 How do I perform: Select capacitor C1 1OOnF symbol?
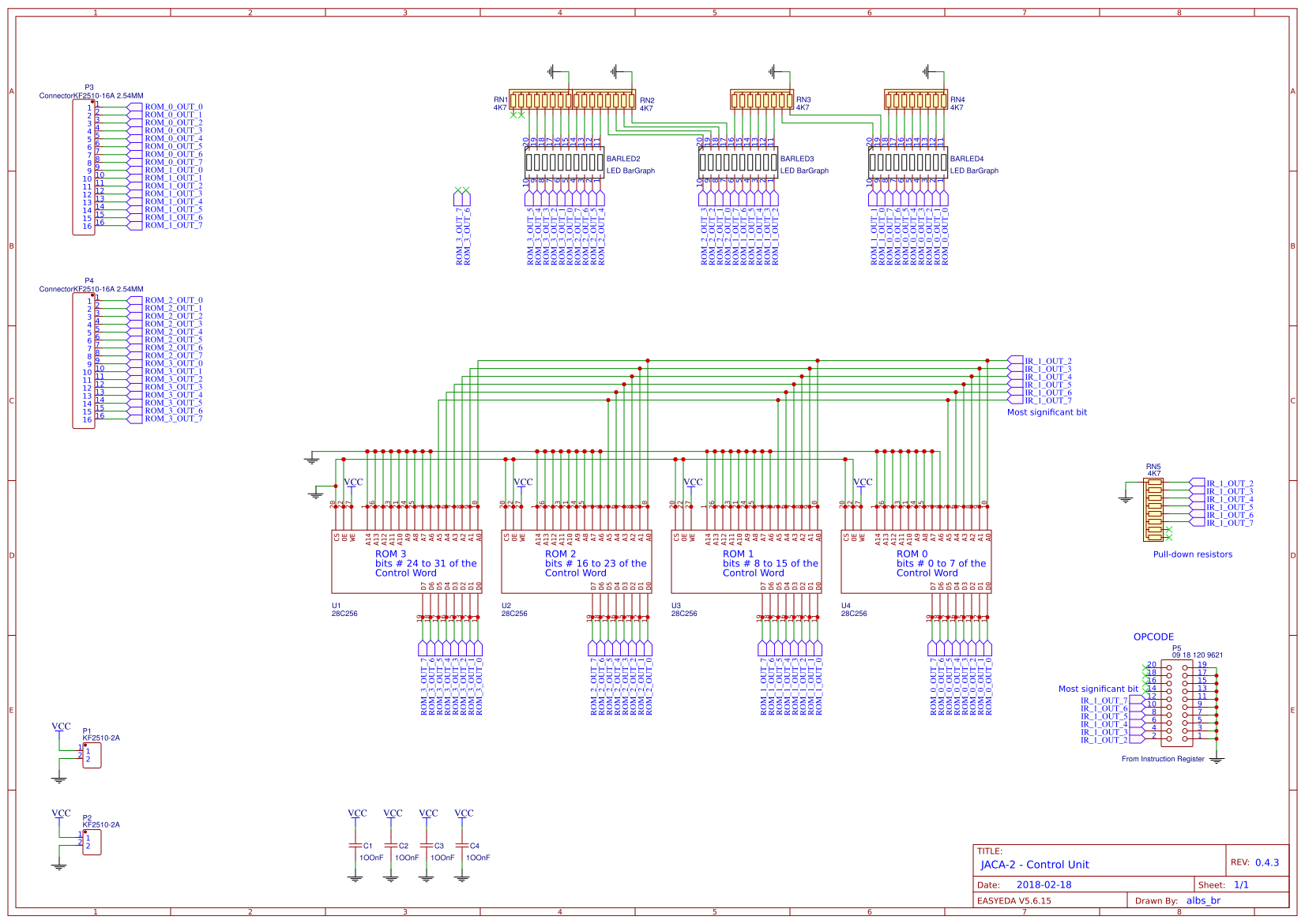coord(357,847)
